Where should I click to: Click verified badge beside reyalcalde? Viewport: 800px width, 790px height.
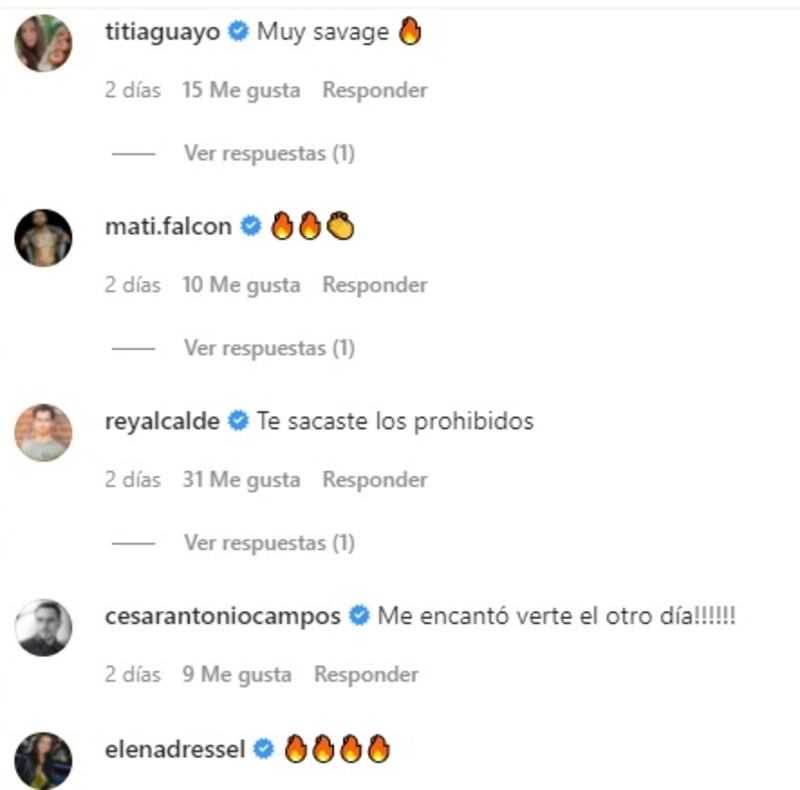coord(238,421)
